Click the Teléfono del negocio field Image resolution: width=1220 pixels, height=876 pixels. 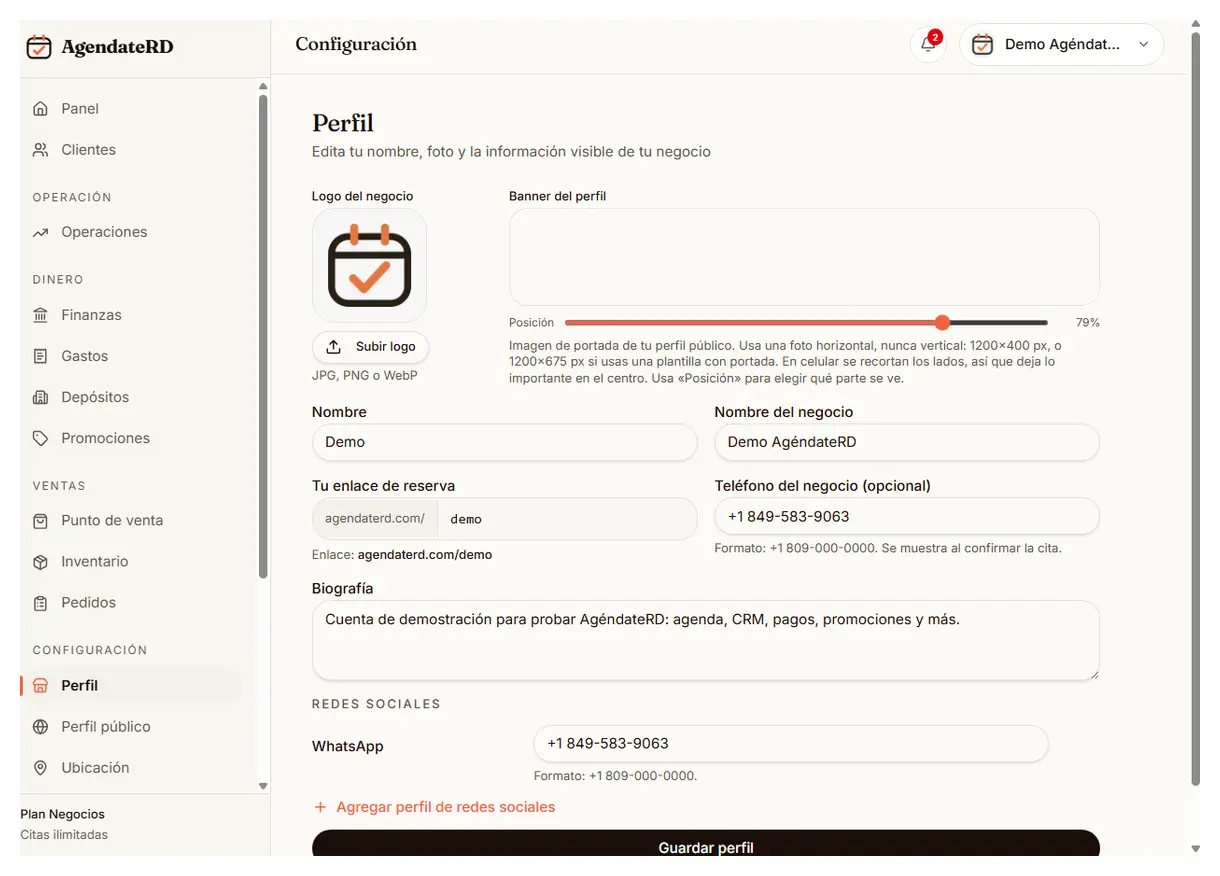(x=907, y=517)
